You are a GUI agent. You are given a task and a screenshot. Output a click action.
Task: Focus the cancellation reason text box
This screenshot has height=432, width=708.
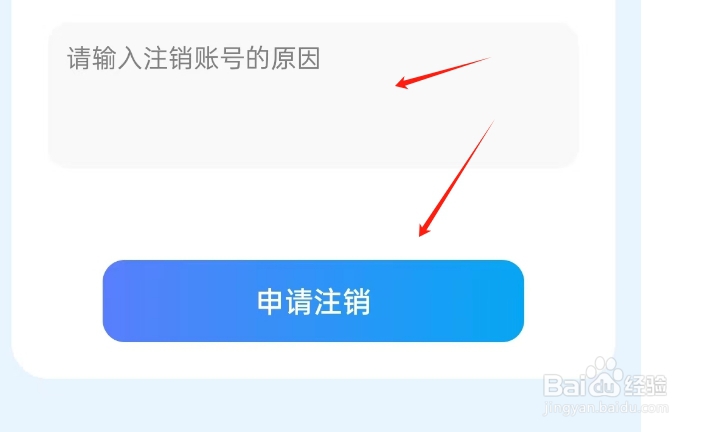pos(313,95)
